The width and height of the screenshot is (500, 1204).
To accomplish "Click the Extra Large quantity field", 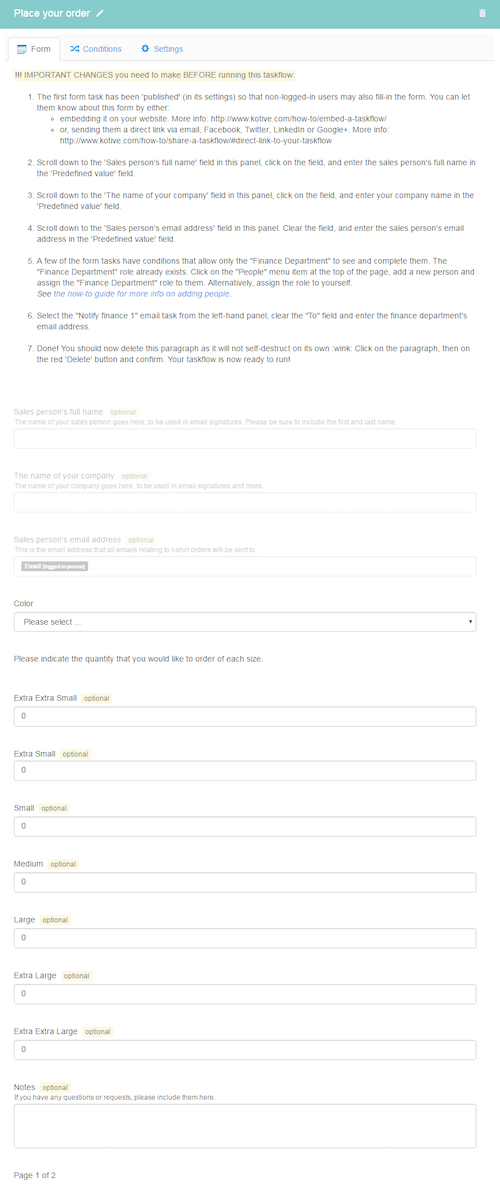I will pyautogui.click(x=245, y=993).
